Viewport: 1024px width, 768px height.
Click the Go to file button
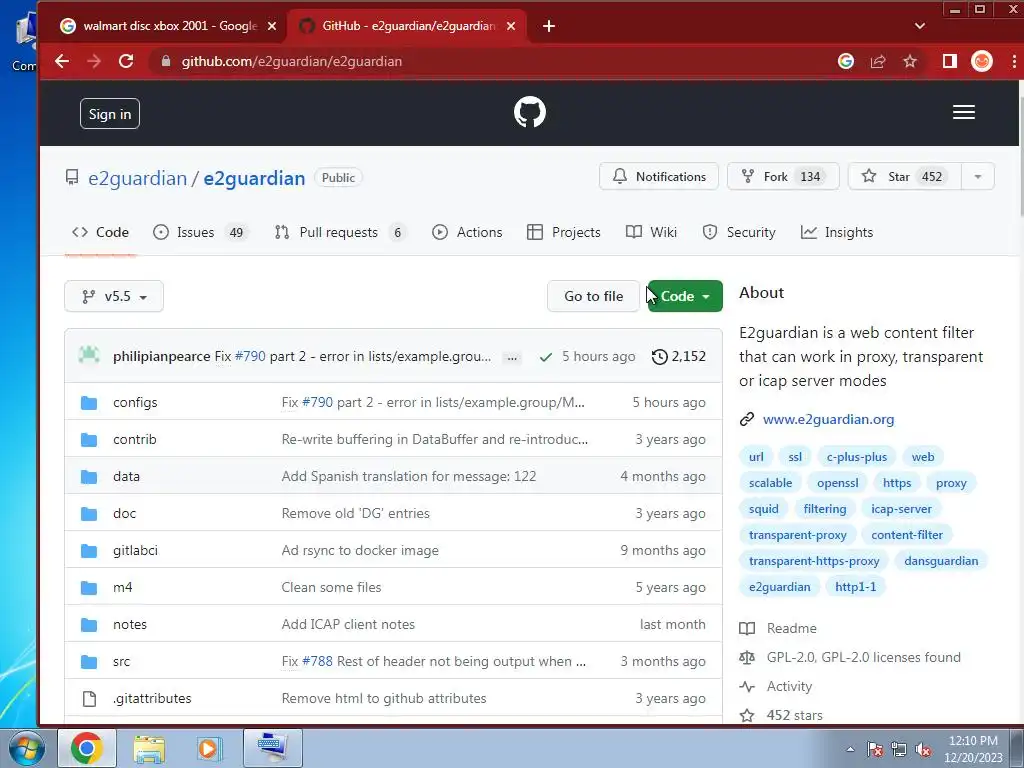coord(593,296)
